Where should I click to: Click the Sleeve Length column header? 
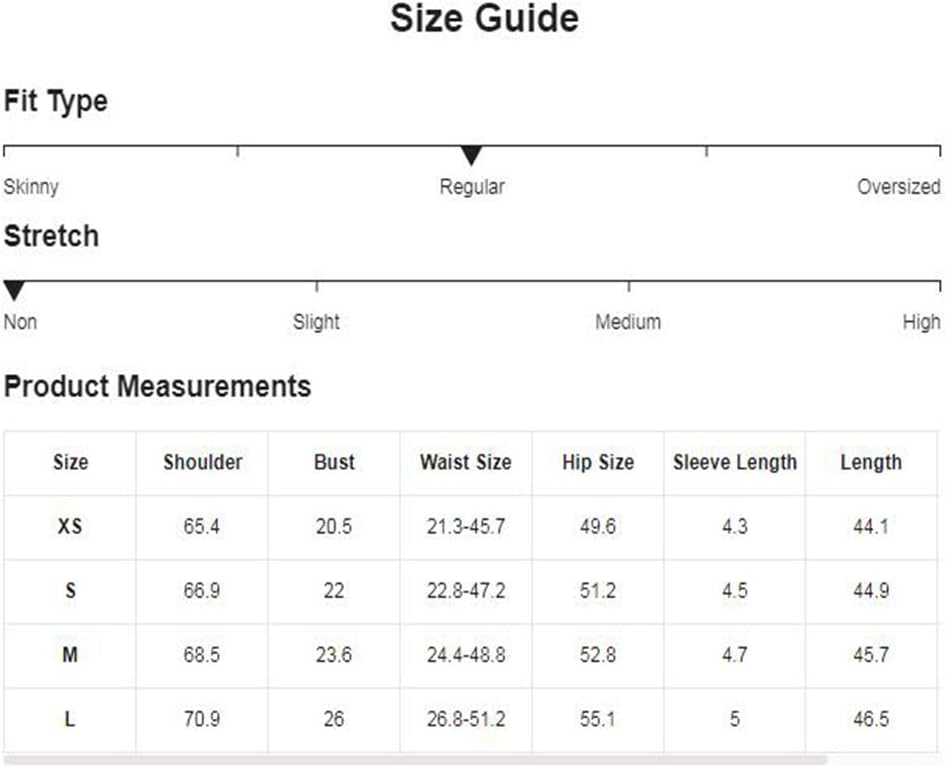coord(735,462)
